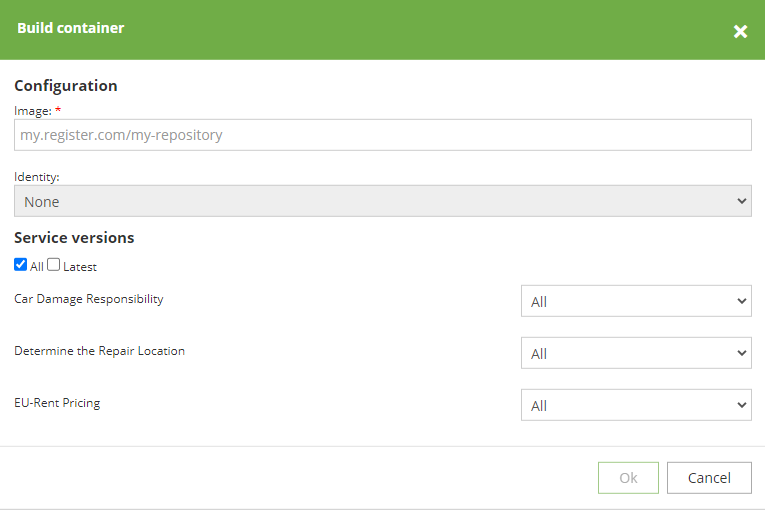
Task: Select the Car Damage Responsibility service name
Action: [89, 299]
